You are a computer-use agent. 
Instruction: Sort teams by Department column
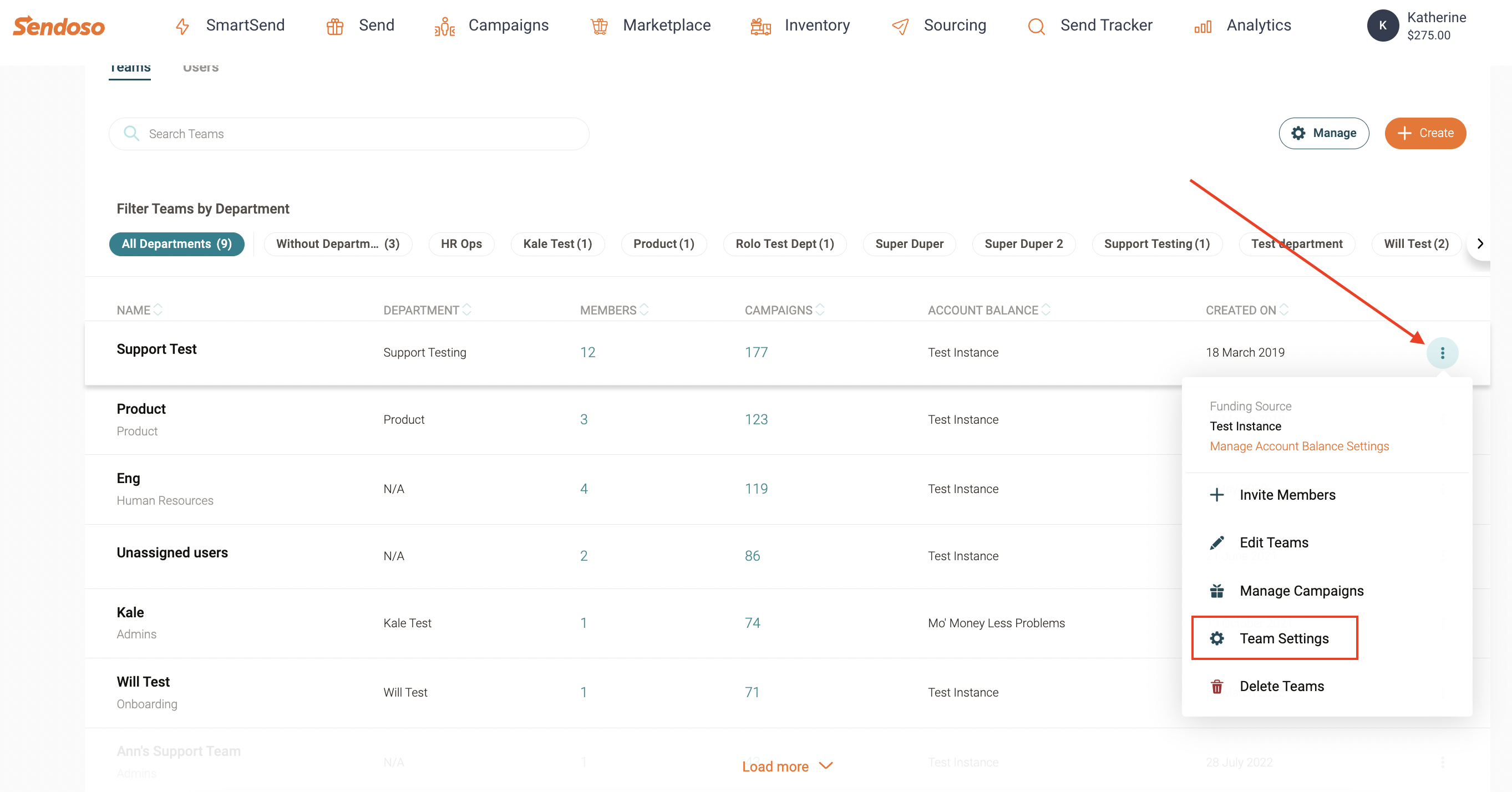point(427,310)
